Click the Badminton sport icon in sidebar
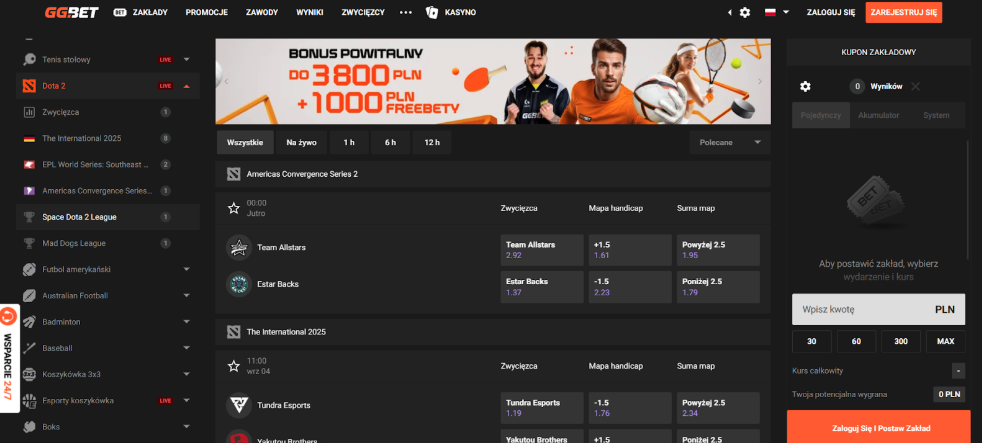 (29, 322)
